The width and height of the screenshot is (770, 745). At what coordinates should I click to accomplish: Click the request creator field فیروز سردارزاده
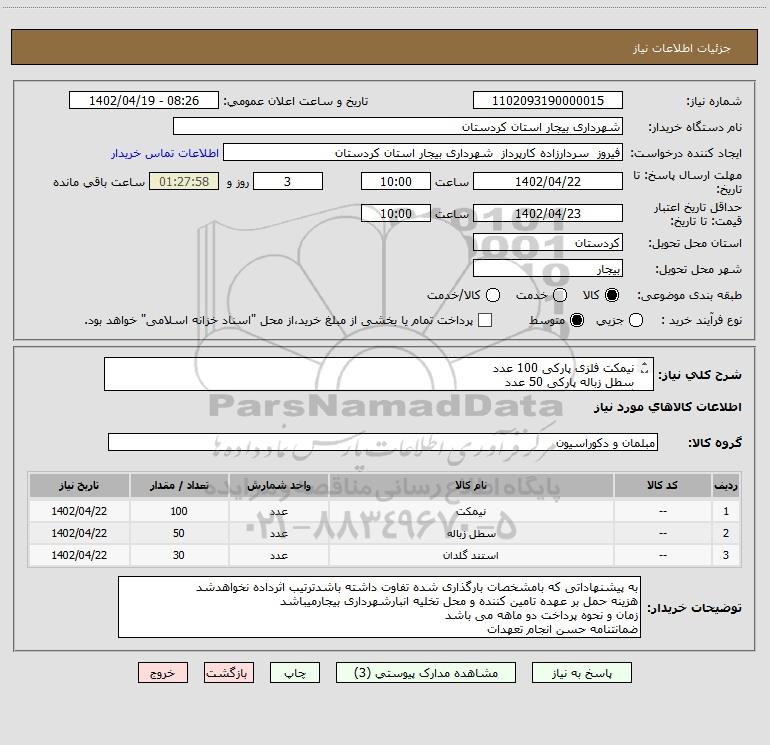(x=423, y=153)
